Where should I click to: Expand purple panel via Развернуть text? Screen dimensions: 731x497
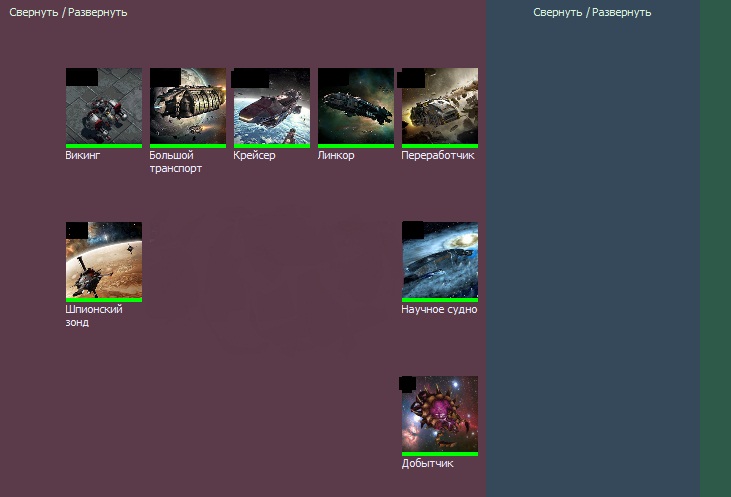click(x=98, y=13)
